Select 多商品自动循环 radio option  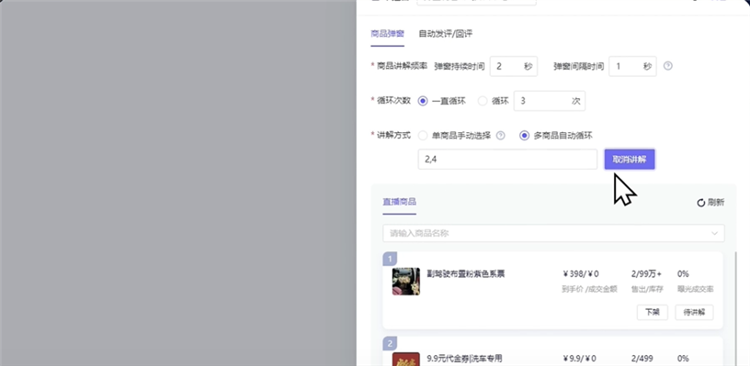(524, 136)
